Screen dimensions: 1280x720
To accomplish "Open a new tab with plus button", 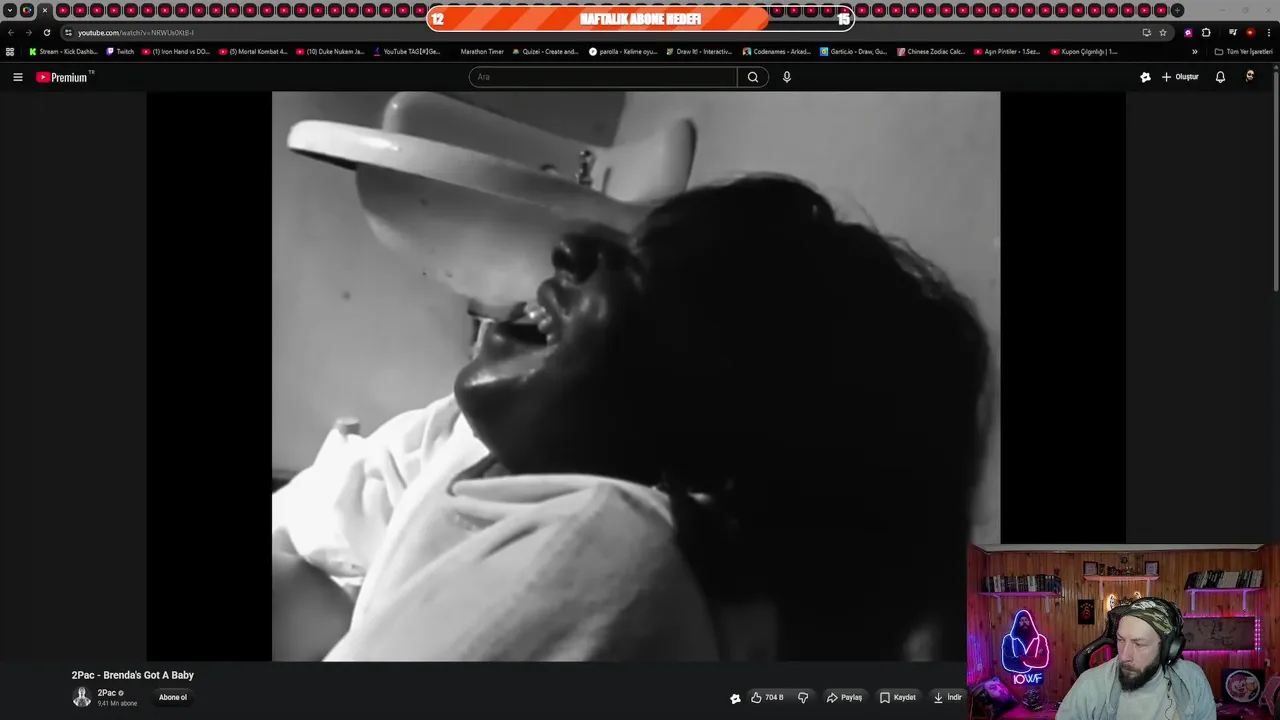I will coord(1178,11).
